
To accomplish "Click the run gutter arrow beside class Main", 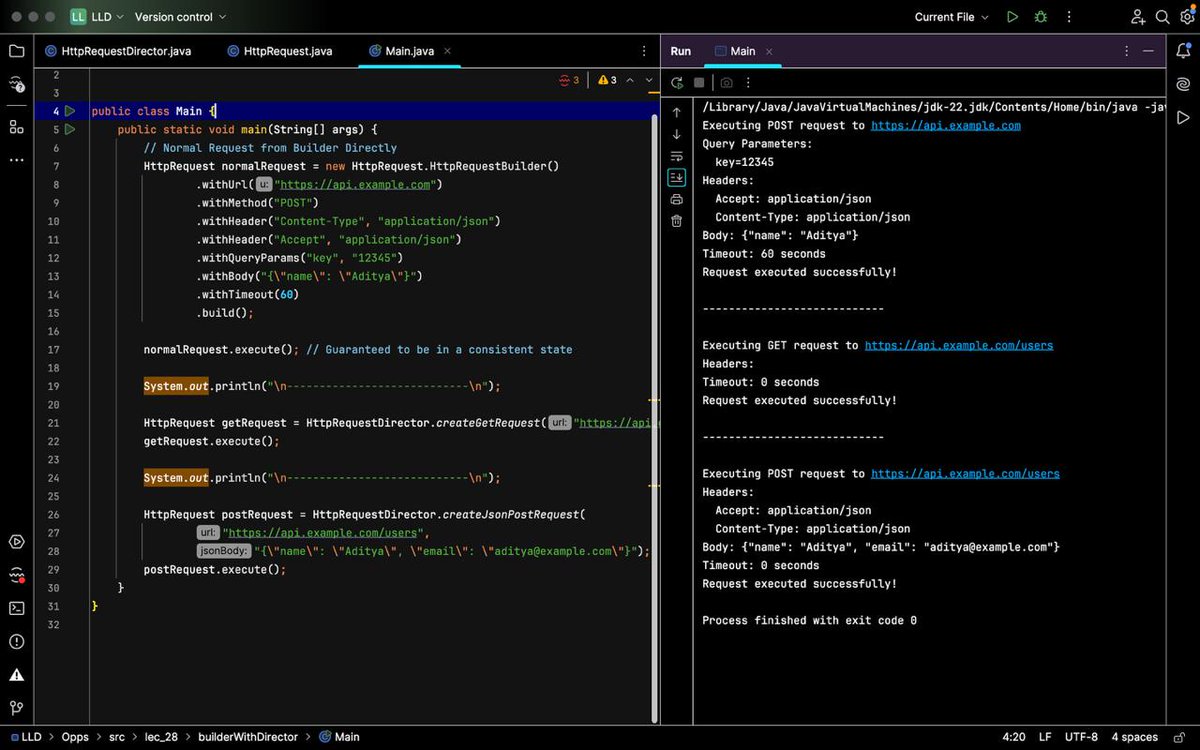I will tap(70, 111).
